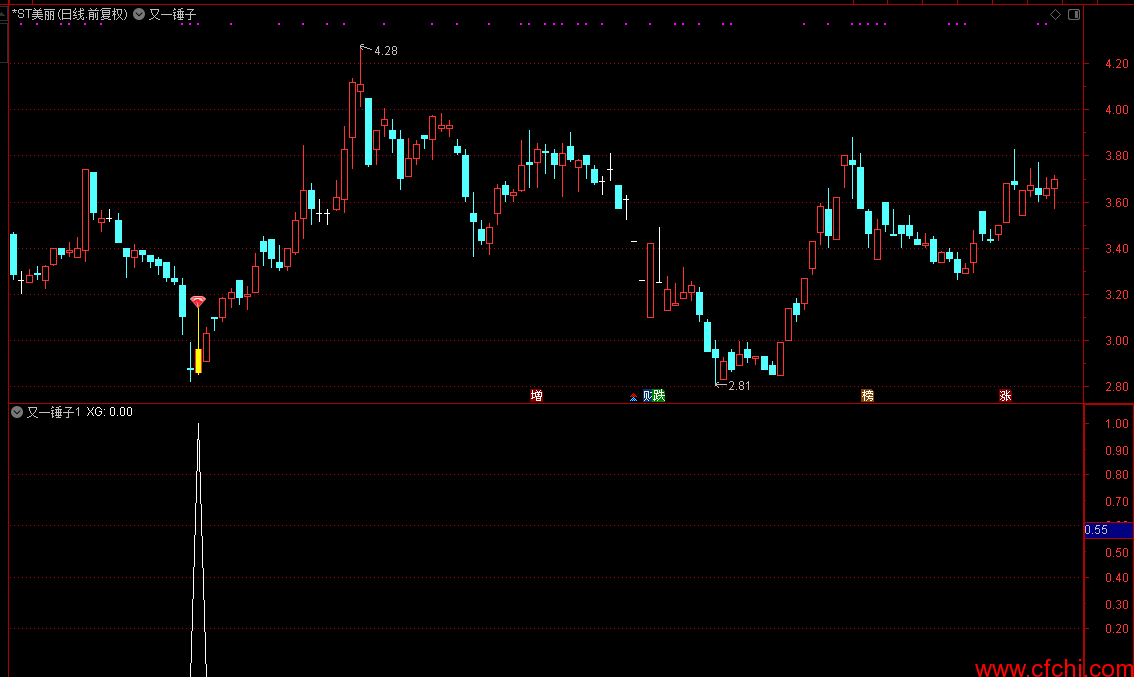
Task: Click the 又一锤子 main indicator name
Action: pos(172,14)
